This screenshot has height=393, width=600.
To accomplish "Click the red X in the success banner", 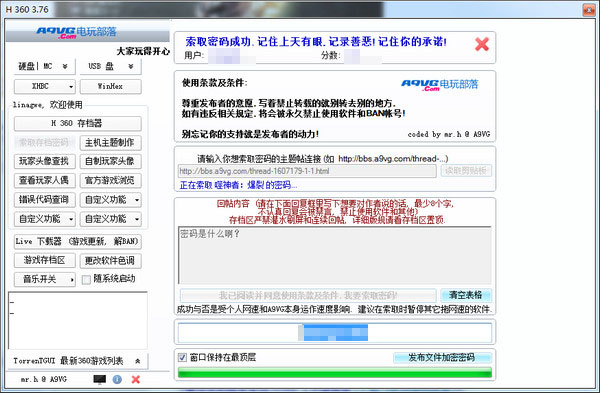I will point(482,44).
